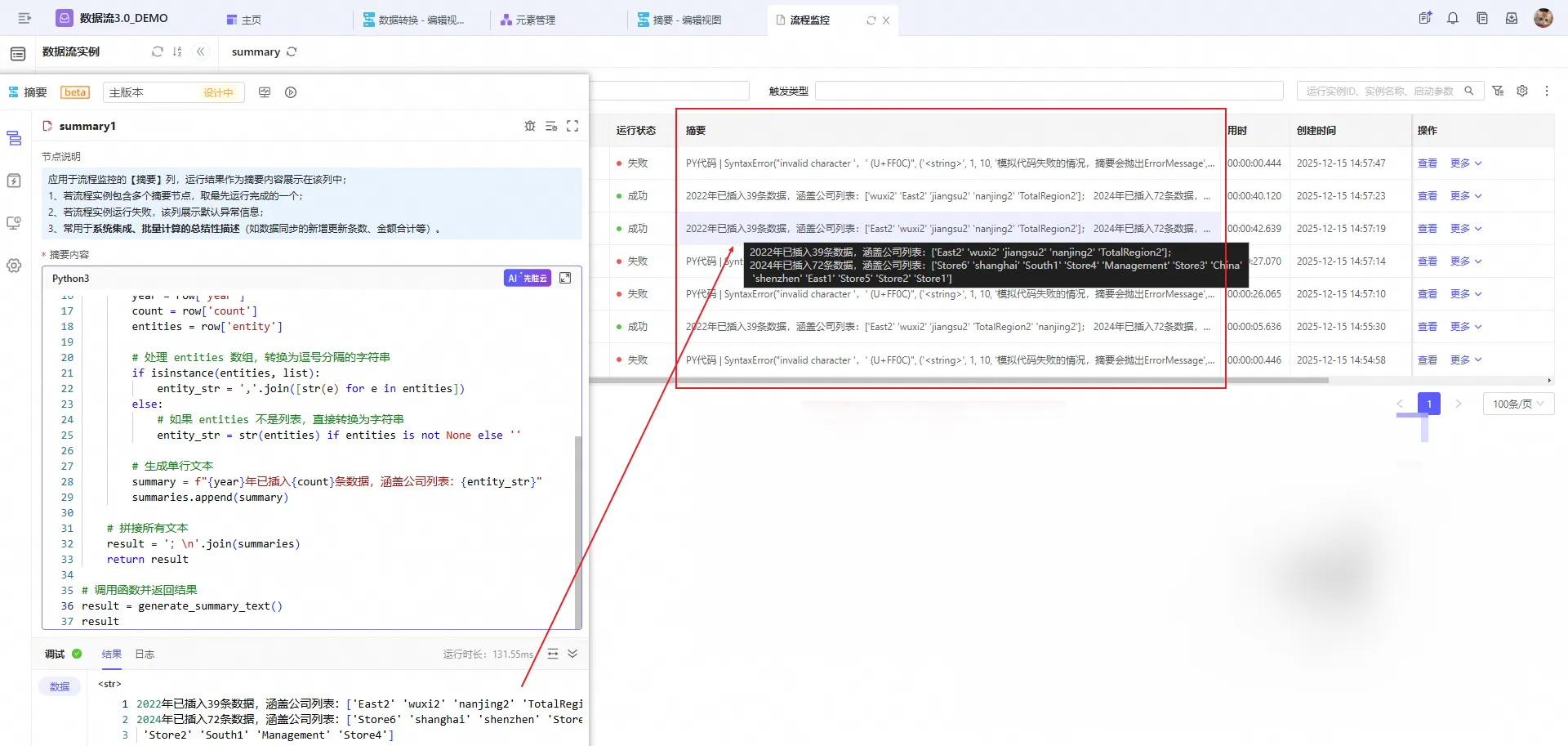Click the run play icon next to 主版本
Image resolution: width=1568 pixels, height=746 pixels.
[291, 92]
